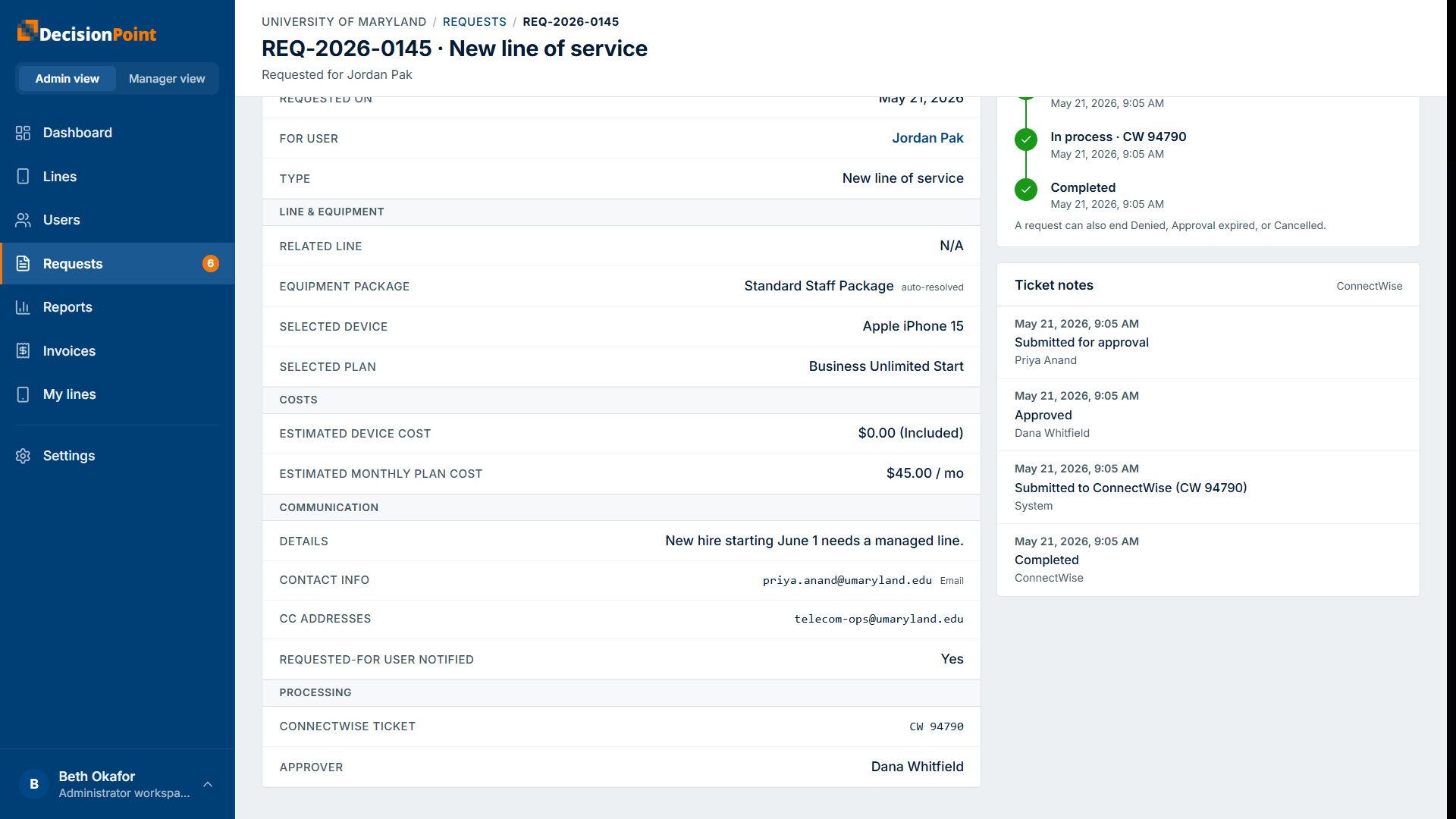Click the Approved ticket note
The width and height of the screenshot is (1456, 819).
(1043, 415)
